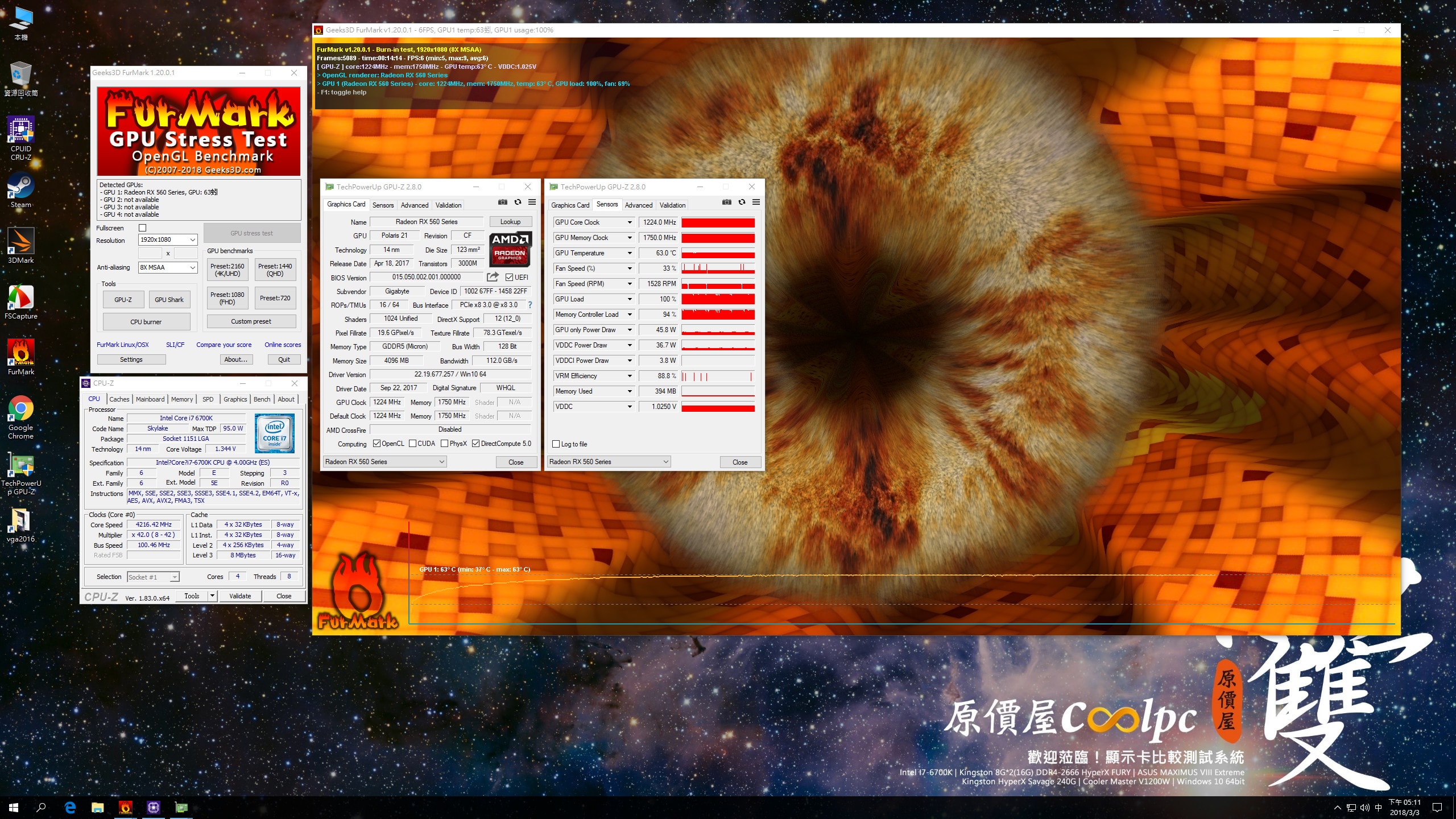Toggle OpenCL checkbox in GPU-Z
The image size is (1456, 819).
[x=377, y=444]
